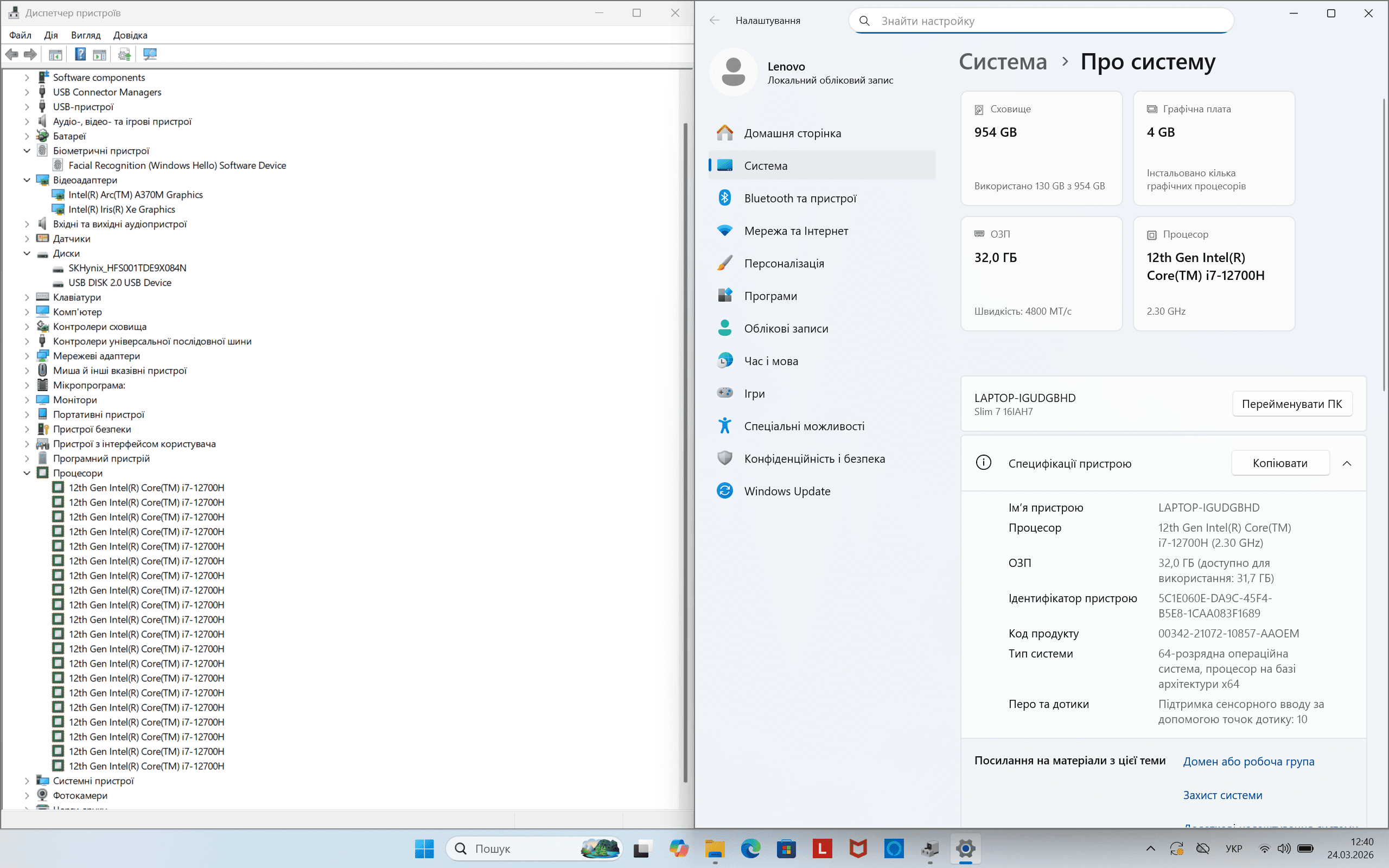Click the Перейменувати ПК button

[1291, 404]
